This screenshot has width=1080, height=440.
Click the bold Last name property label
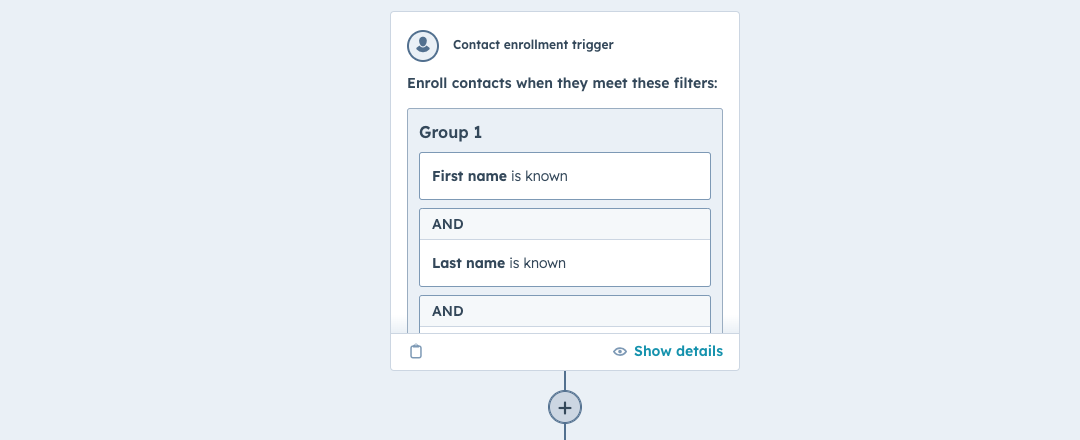tap(468, 263)
